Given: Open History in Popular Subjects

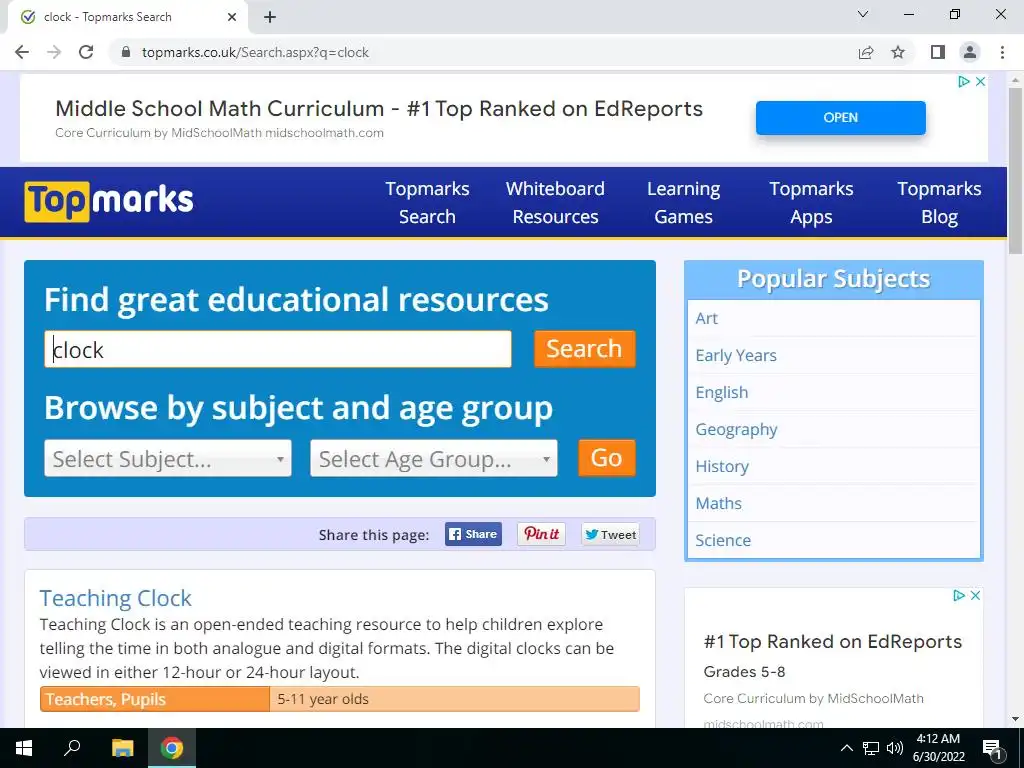Looking at the screenshot, I should click(x=722, y=466).
